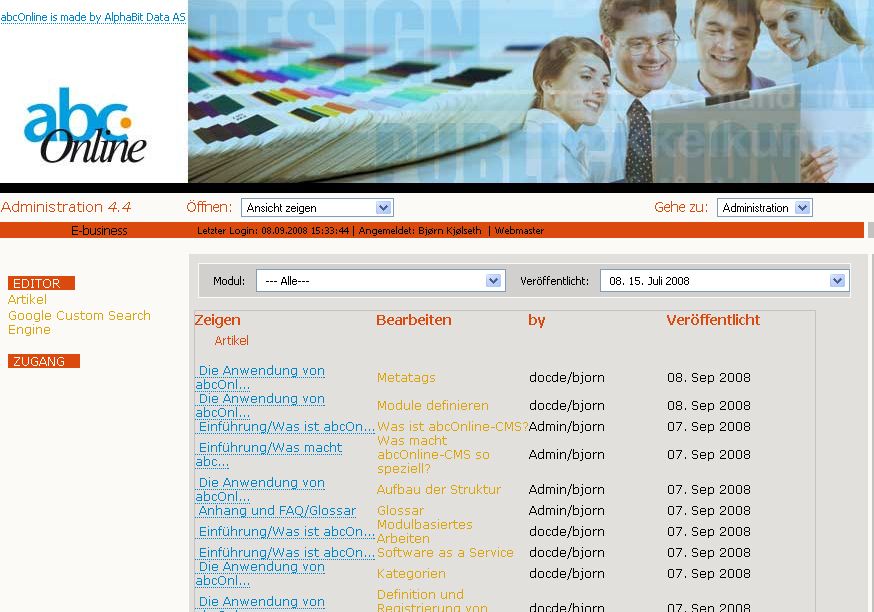Open the 'Ansicht zeigen' dropdown

tap(317, 208)
